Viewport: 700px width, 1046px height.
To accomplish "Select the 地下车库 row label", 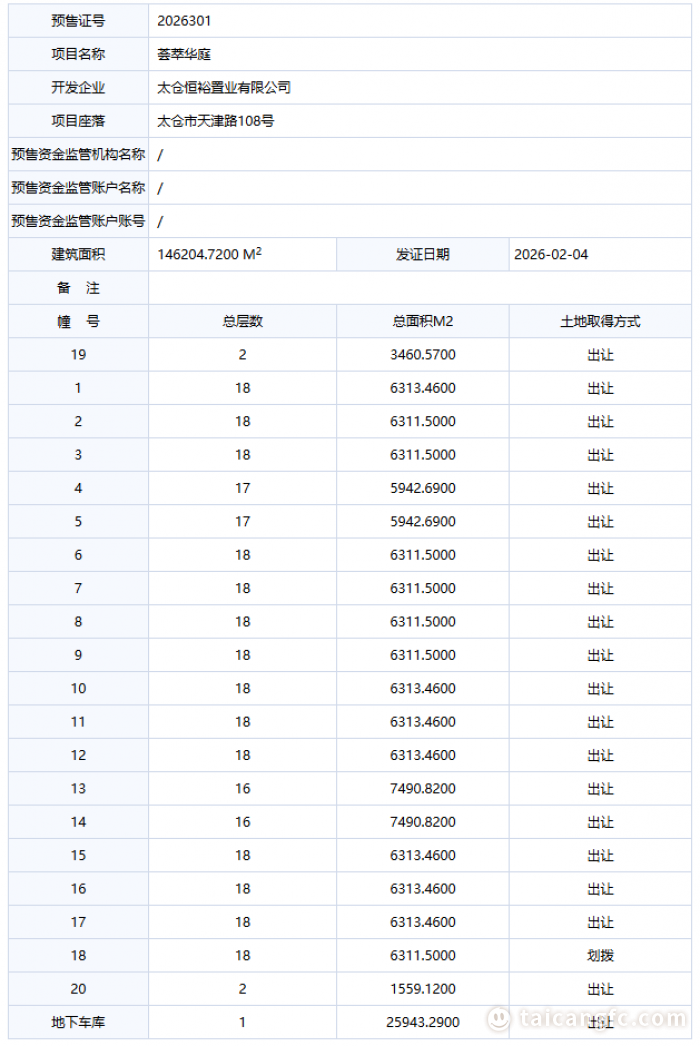I will point(78,1022).
